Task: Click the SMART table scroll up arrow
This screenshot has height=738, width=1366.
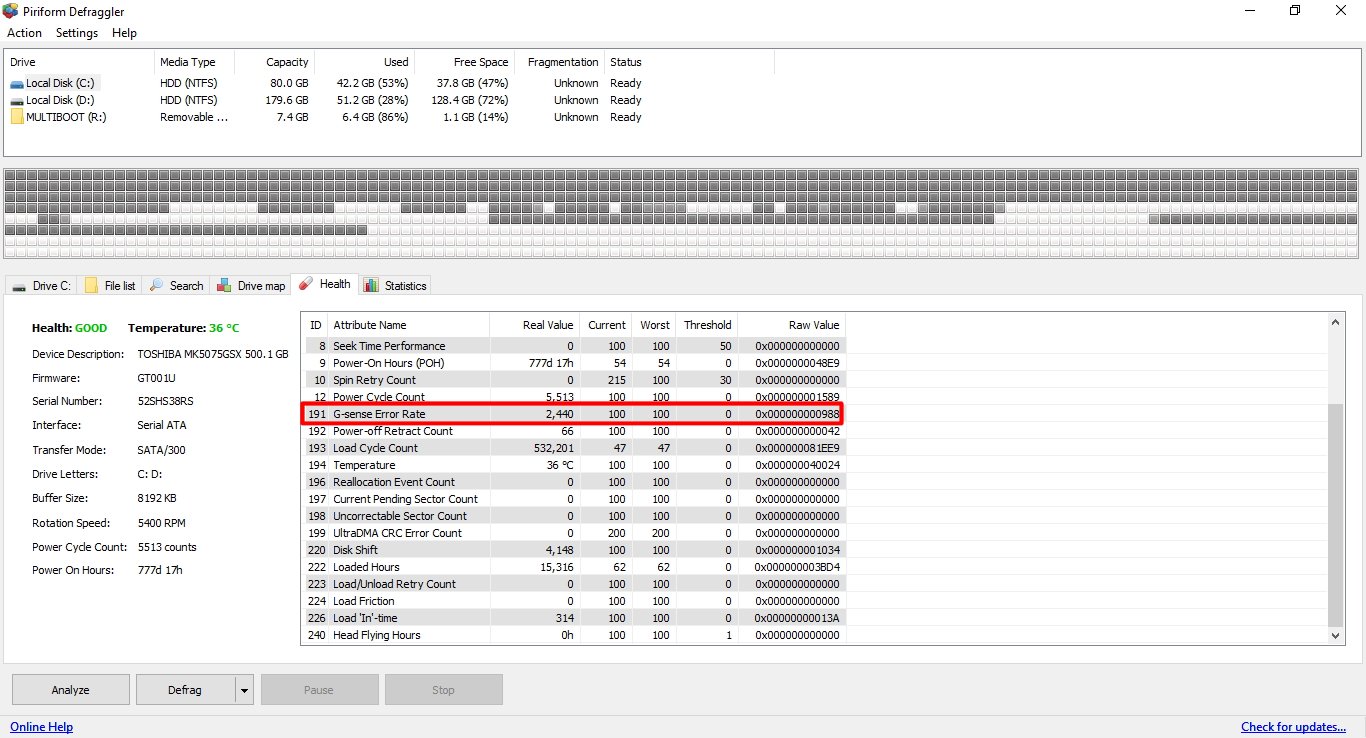Action: pos(1335,322)
